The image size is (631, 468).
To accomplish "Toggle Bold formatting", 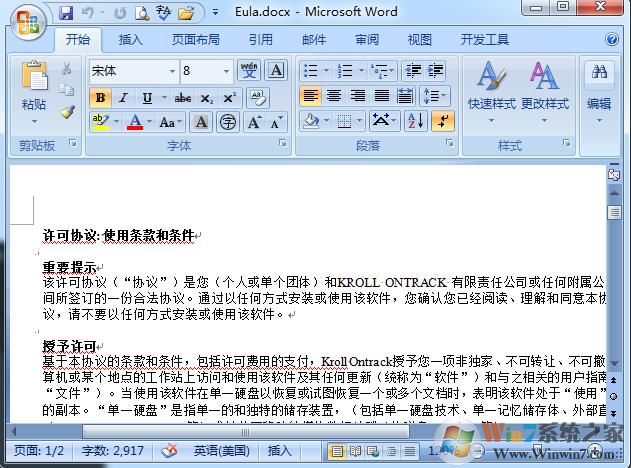I will point(101,98).
